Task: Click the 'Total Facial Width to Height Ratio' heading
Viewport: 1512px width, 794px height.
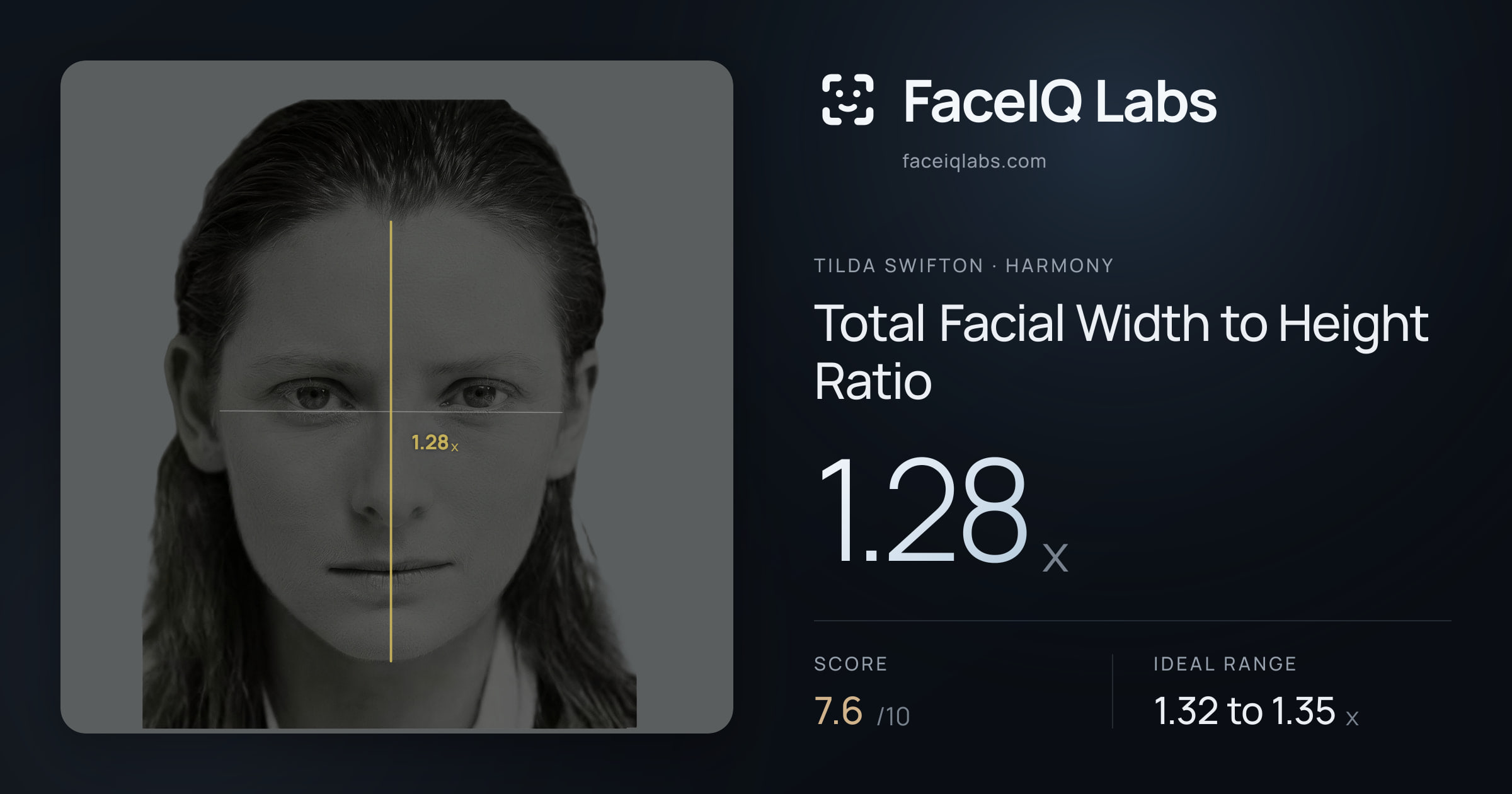Action: 1121,352
